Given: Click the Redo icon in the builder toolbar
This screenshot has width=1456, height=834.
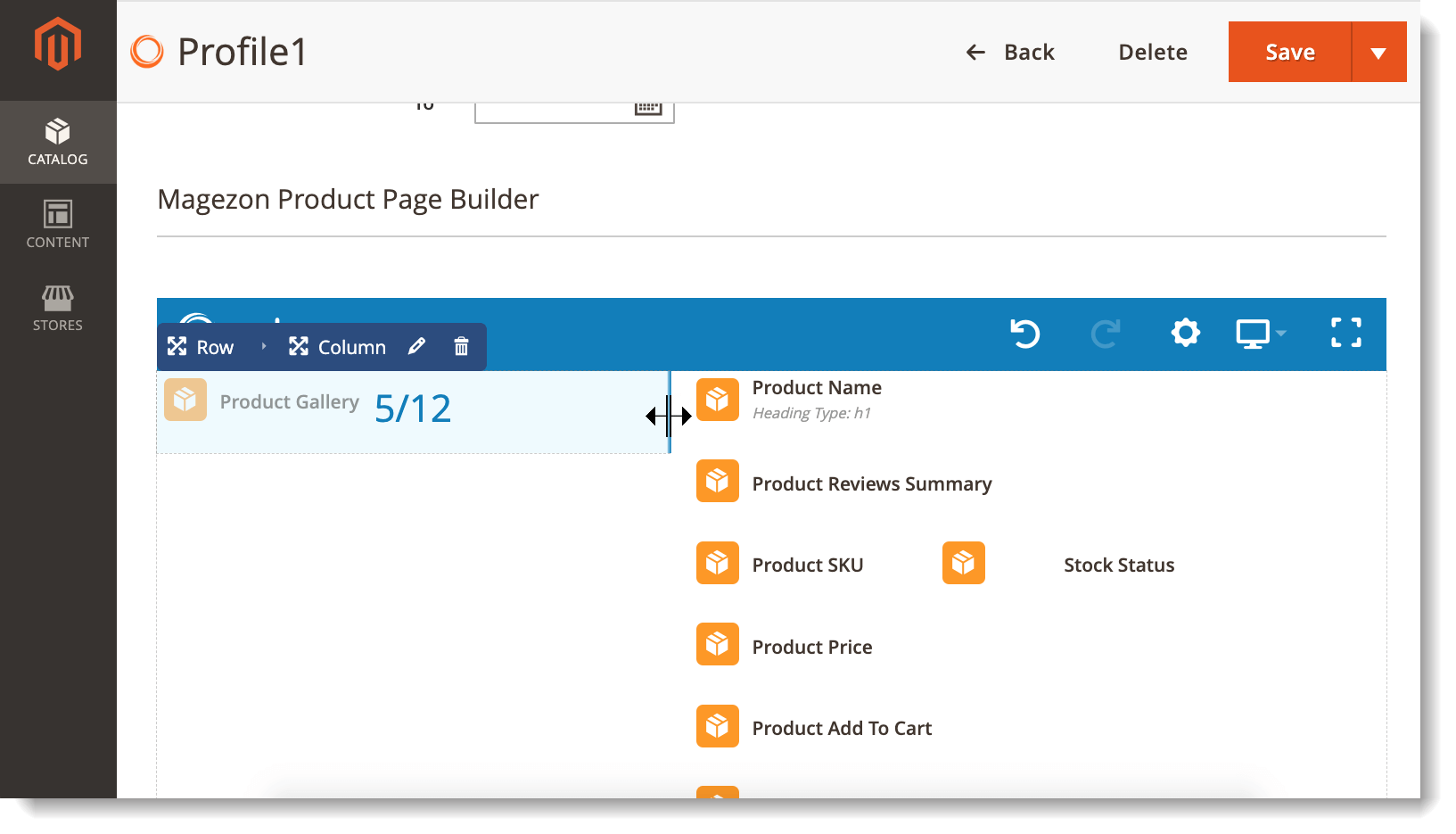Looking at the screenshot, I should pos(1105,334).
